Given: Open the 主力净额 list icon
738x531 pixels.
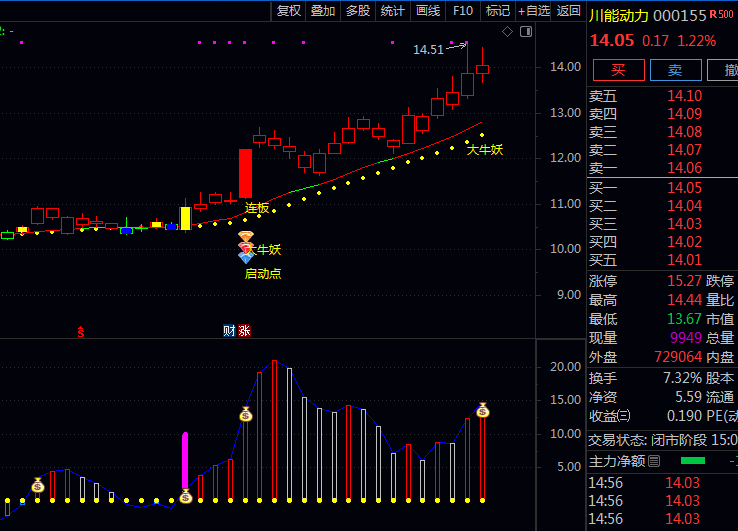Looking at the screenshot, I should 654,461.
